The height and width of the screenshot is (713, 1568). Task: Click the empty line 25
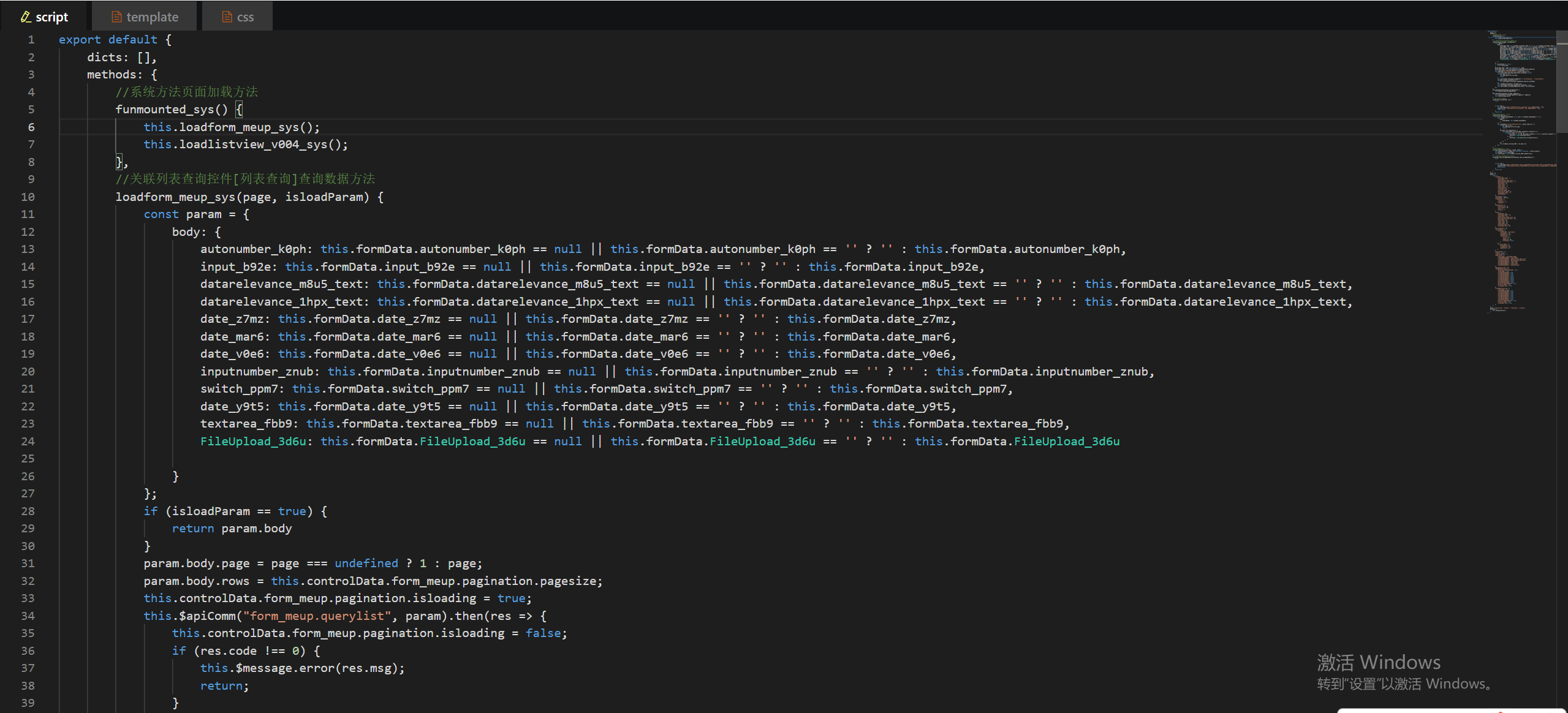point(368,459)
